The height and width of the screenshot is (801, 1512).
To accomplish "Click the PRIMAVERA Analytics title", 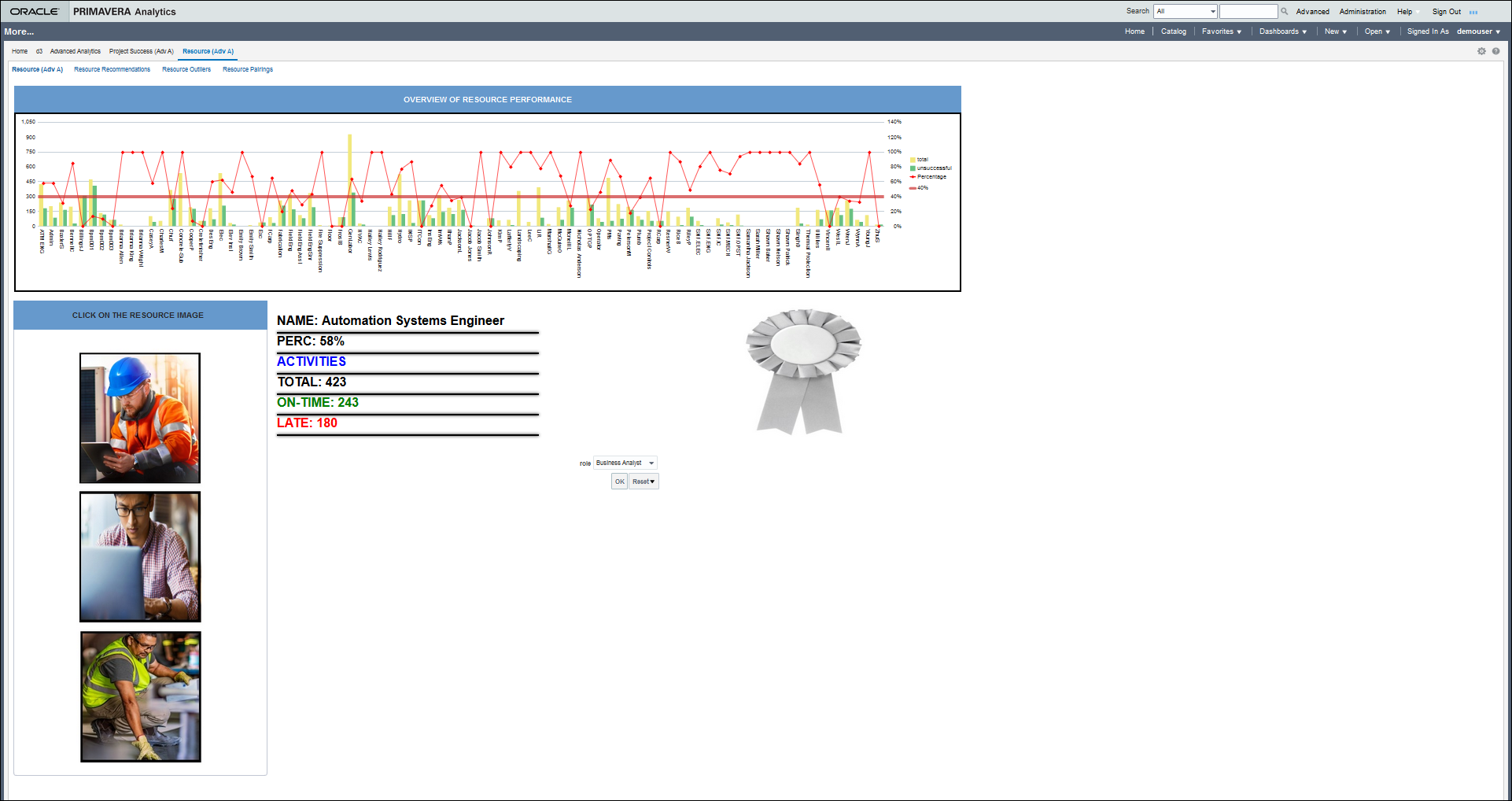I will 124,12.
